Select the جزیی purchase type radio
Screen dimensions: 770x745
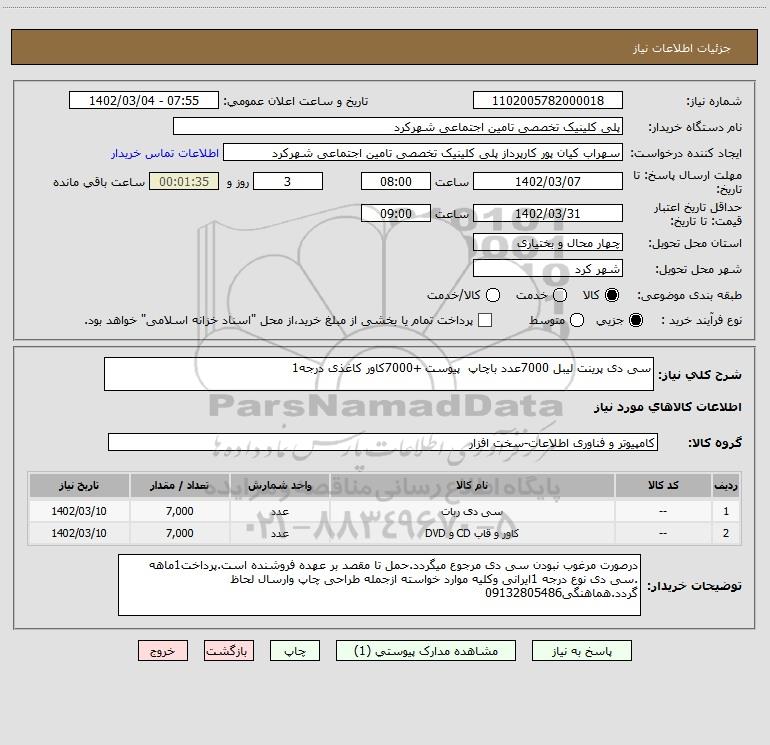[635, 320]
